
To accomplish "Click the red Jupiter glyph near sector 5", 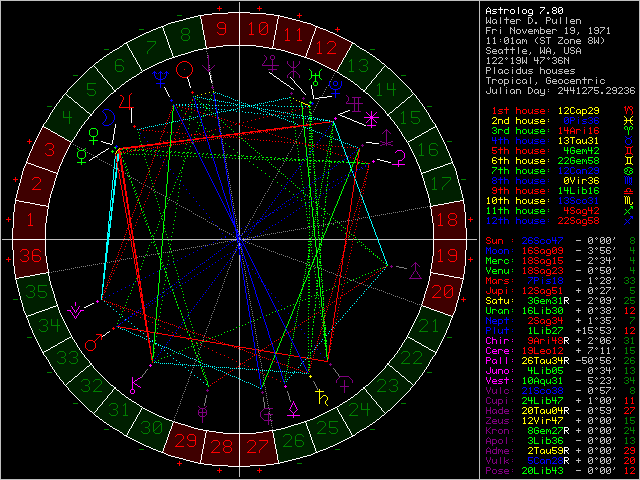I will pos(127,102).
